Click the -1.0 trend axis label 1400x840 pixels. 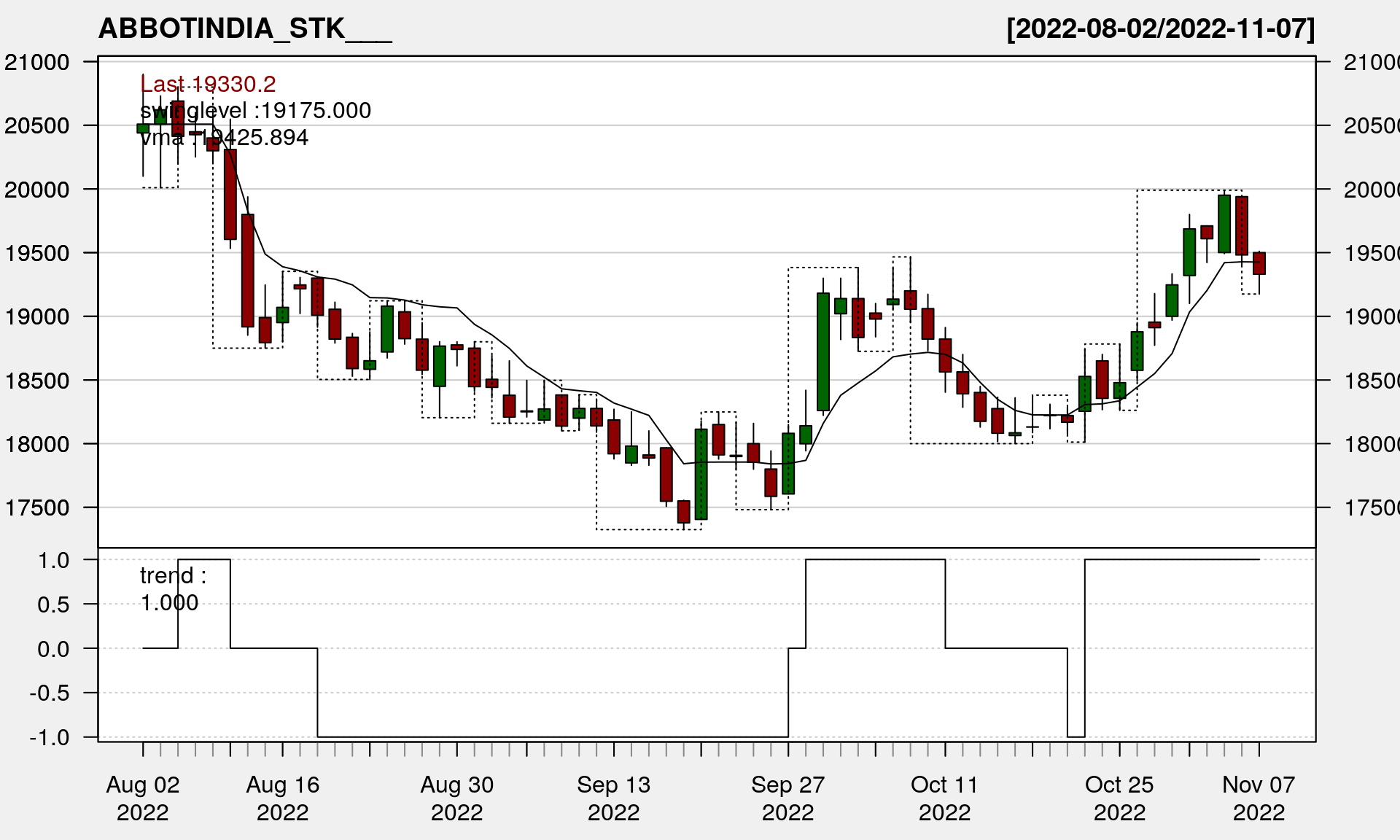tap(50, 737)
